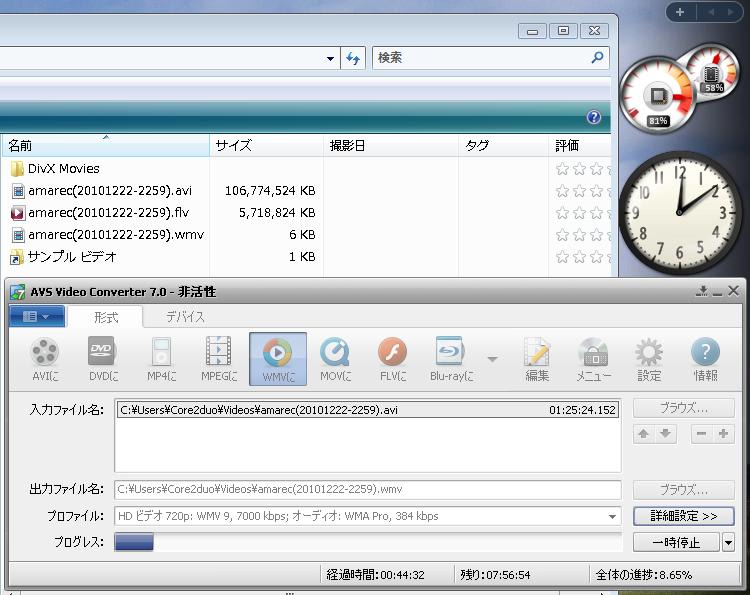Click sidebar add gadget plus button
This screenshot has height=595, width=750.
coord(680,12)
